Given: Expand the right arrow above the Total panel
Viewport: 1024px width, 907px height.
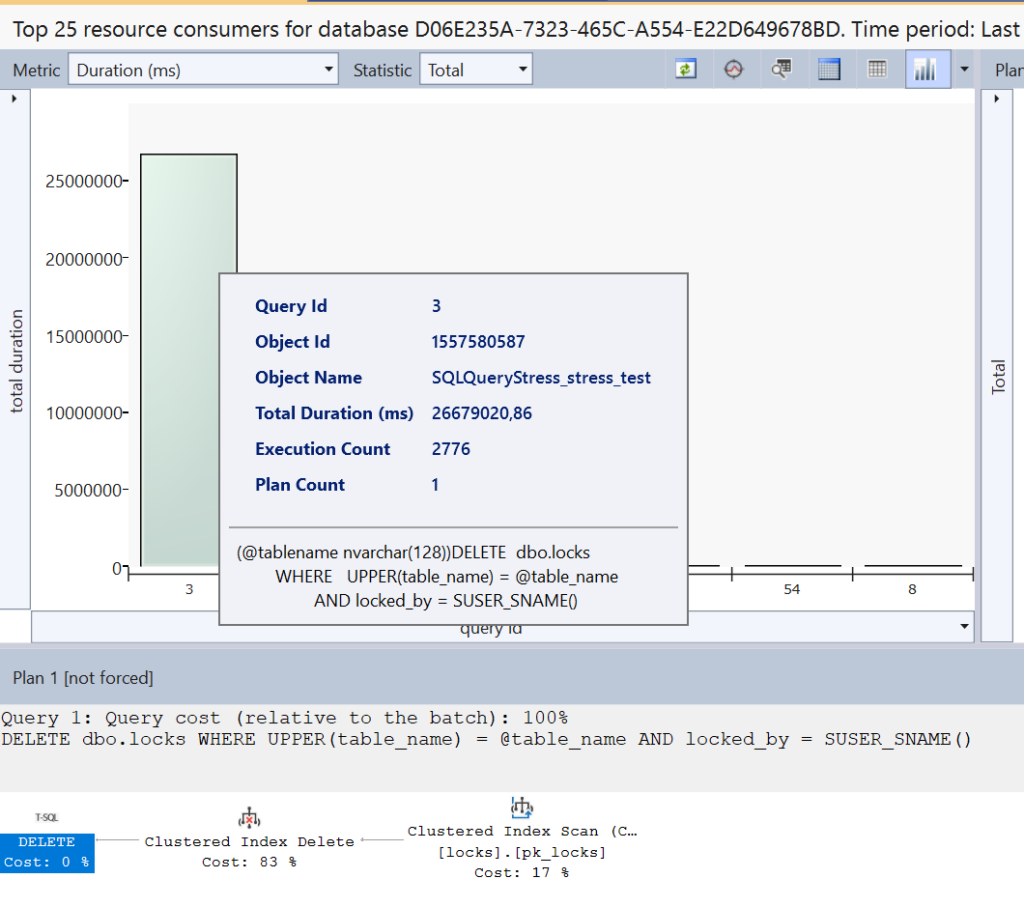Looking at the screenshot, I should tap(995, 99).
